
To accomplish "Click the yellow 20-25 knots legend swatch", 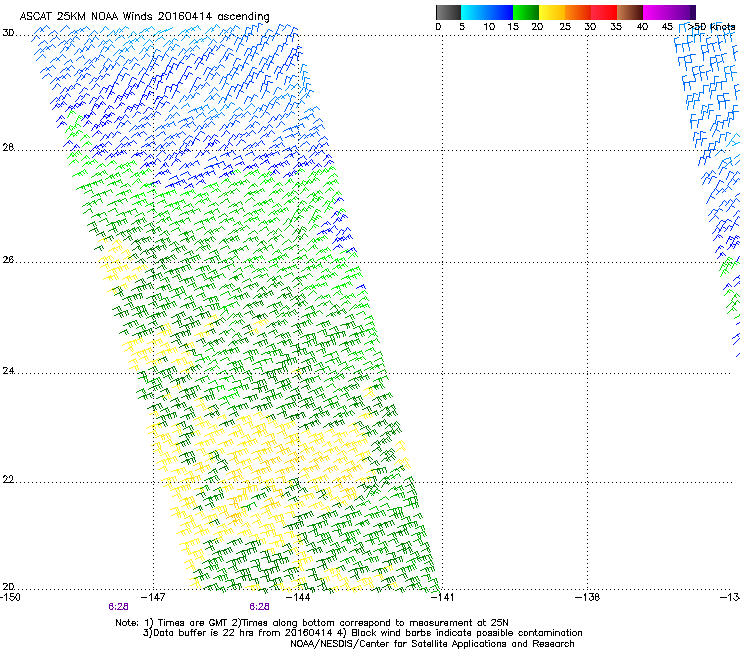I will pyautogui.click(x=552, y=12).
